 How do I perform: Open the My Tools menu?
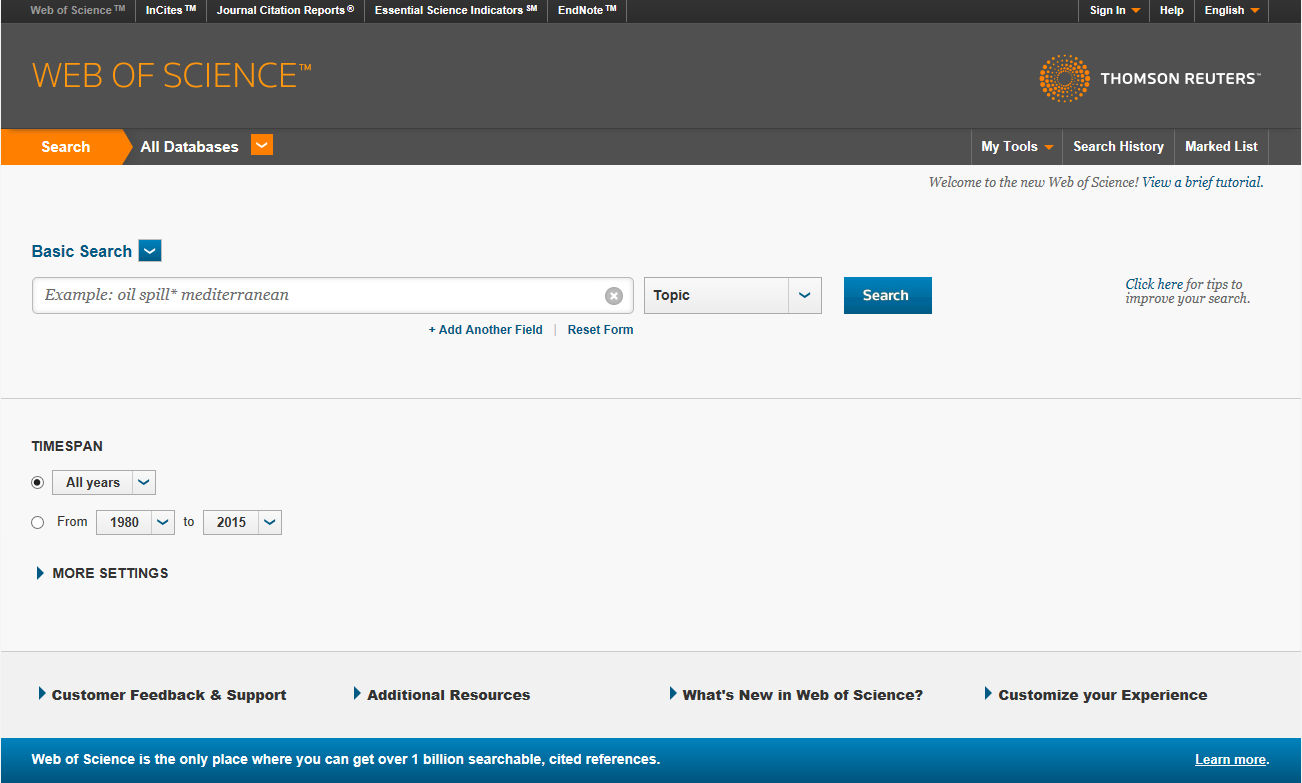[1017, 146]
